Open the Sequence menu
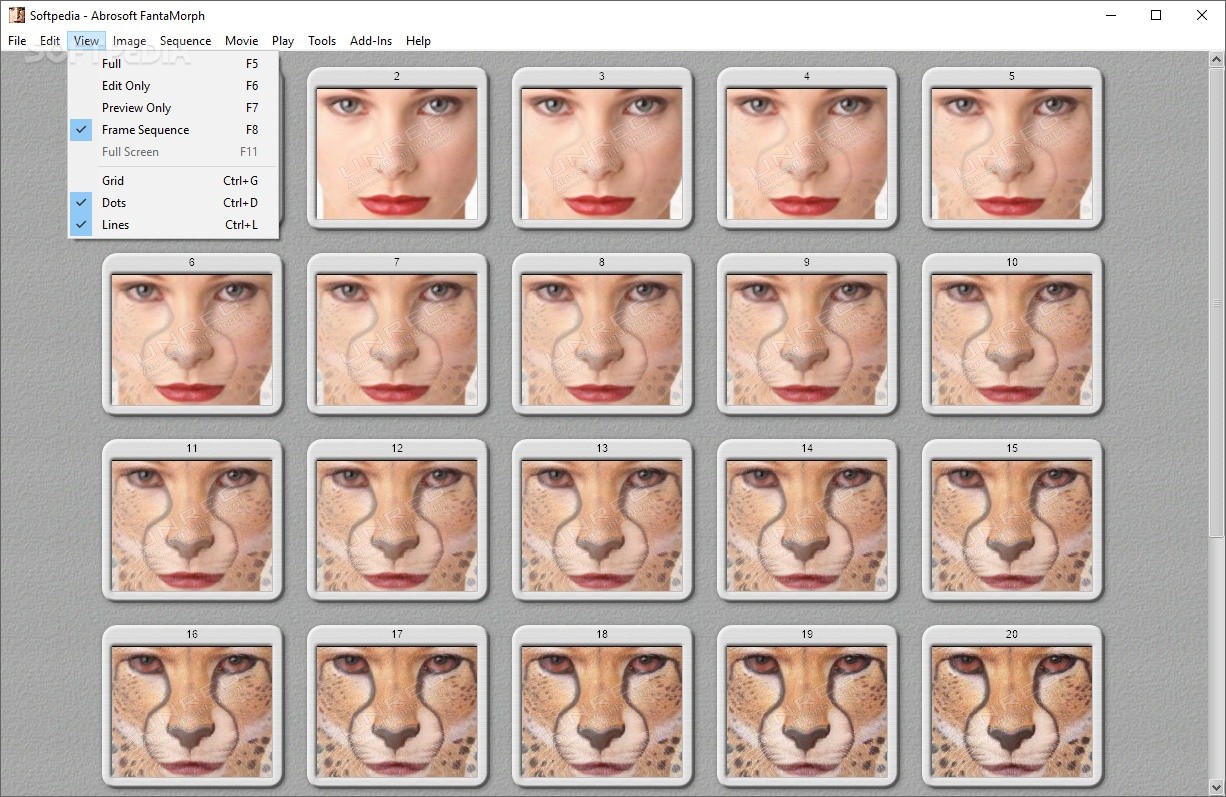Image resolution: width=1226 pixels, height=797 pixels. coord(185,41)
